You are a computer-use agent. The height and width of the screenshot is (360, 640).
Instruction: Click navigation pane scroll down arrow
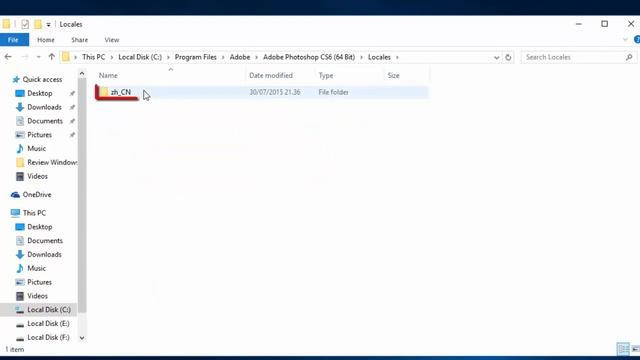(82, 338)
